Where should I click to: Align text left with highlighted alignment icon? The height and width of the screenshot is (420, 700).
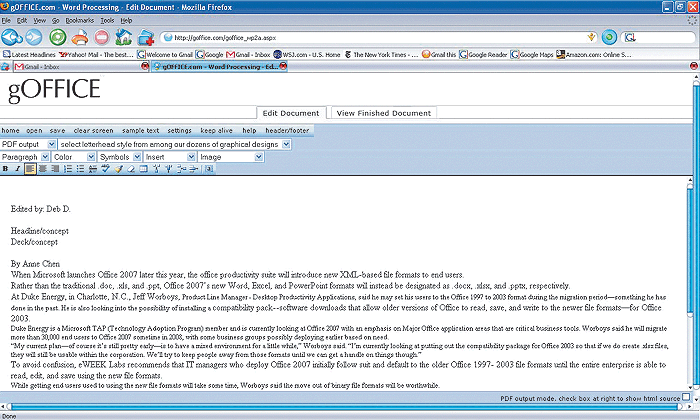pos(30,169)
